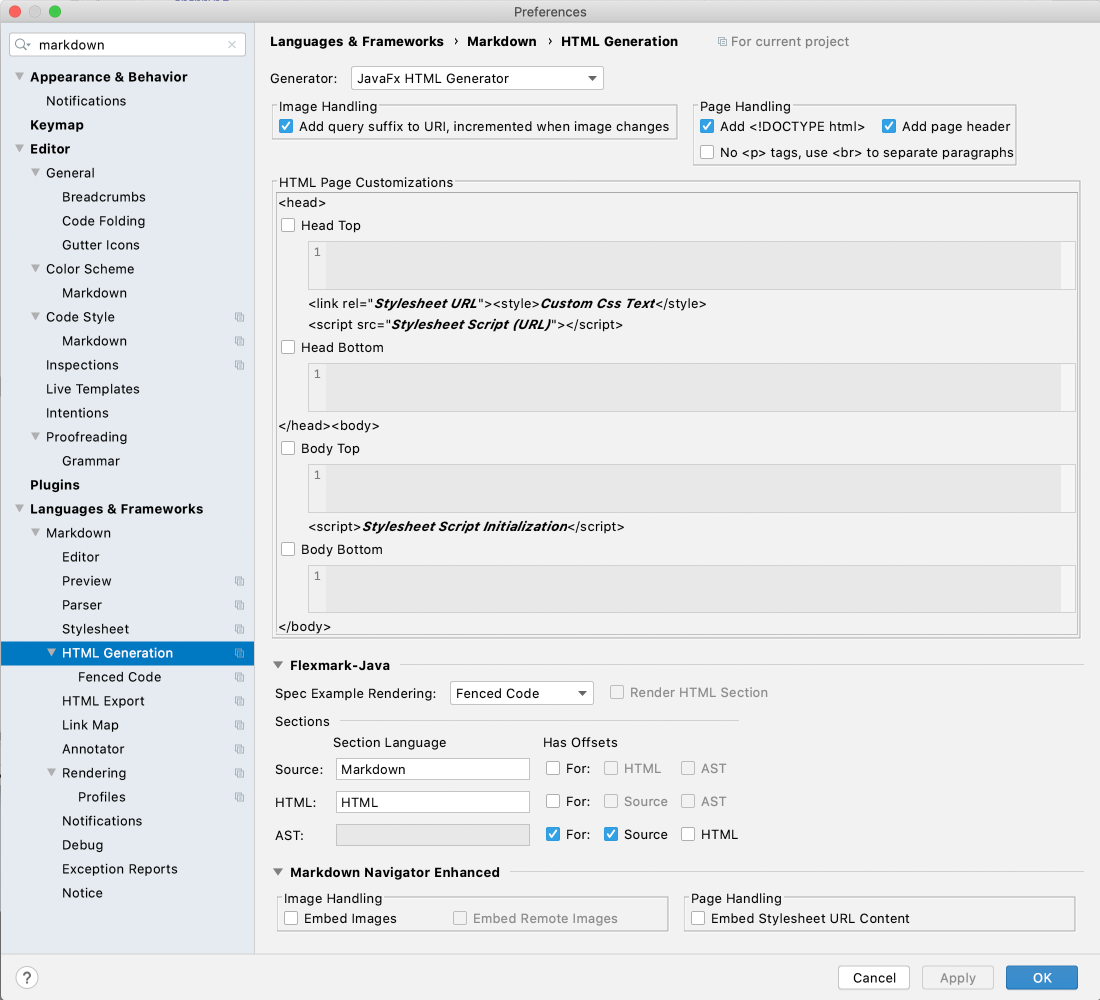Collapse the Flexmark-Java section
This screenshot has height=1000, width=1100.
pos(279,665)
